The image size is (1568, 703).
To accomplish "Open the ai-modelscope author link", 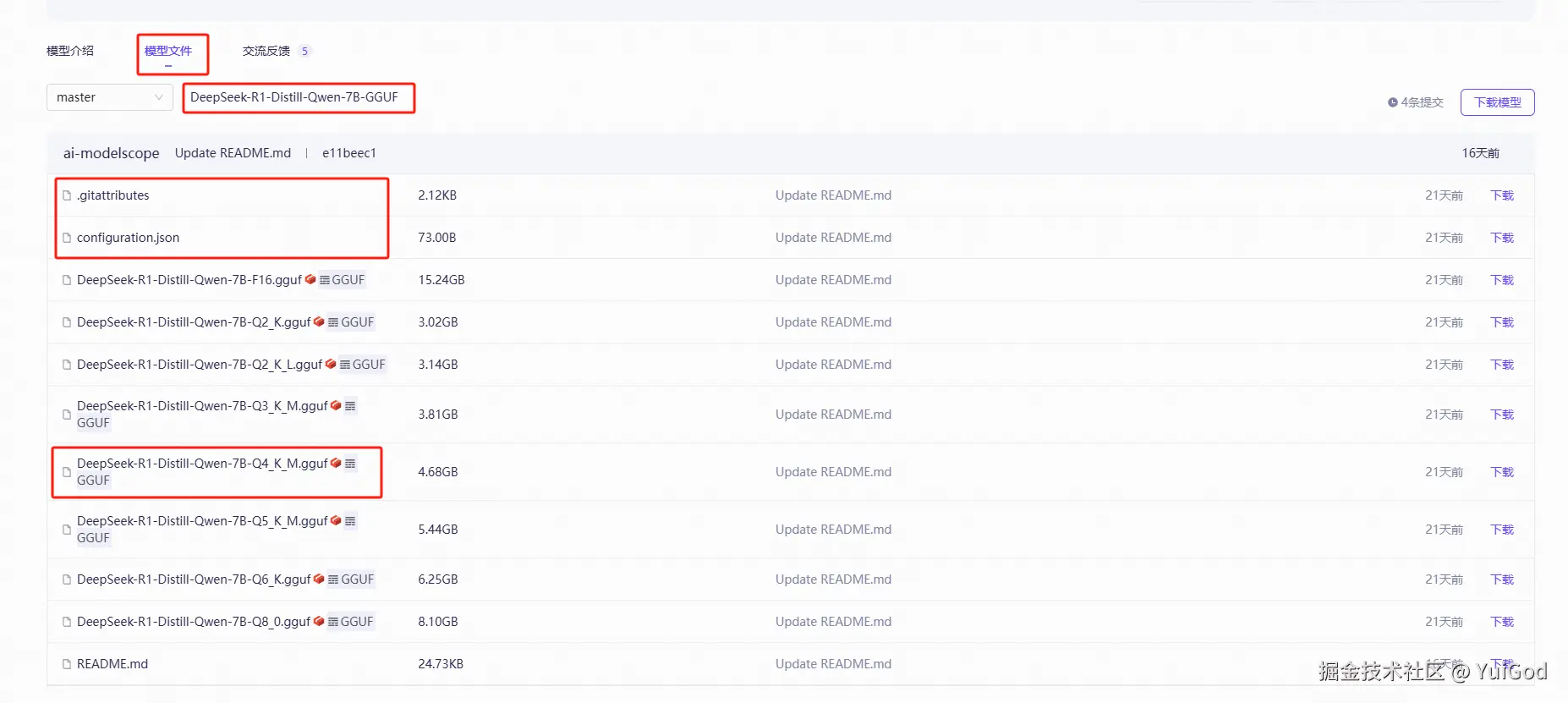I will coord(112,153).
